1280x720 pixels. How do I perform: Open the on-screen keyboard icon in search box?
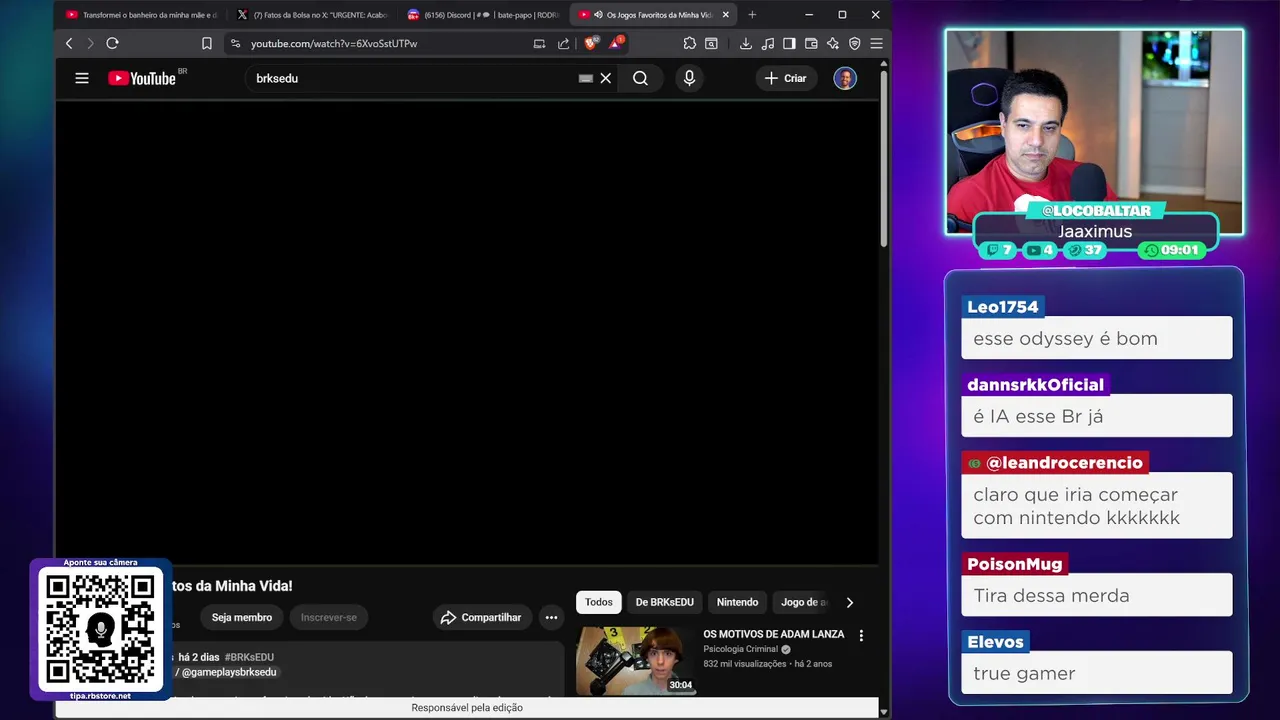click(586, 78)
